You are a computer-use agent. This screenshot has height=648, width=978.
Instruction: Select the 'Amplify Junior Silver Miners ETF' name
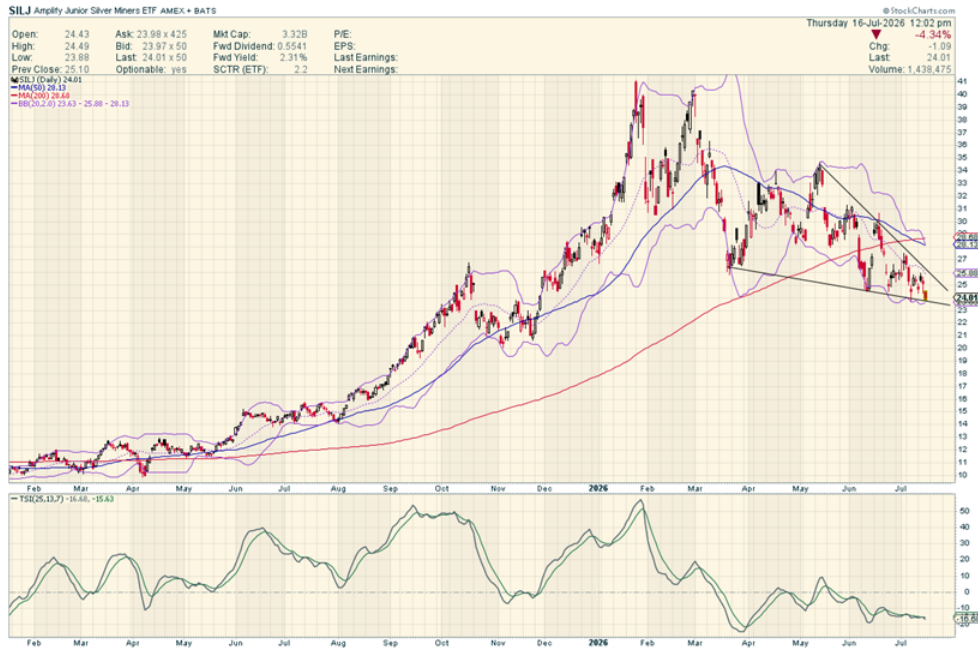click(x=95, y=11)
